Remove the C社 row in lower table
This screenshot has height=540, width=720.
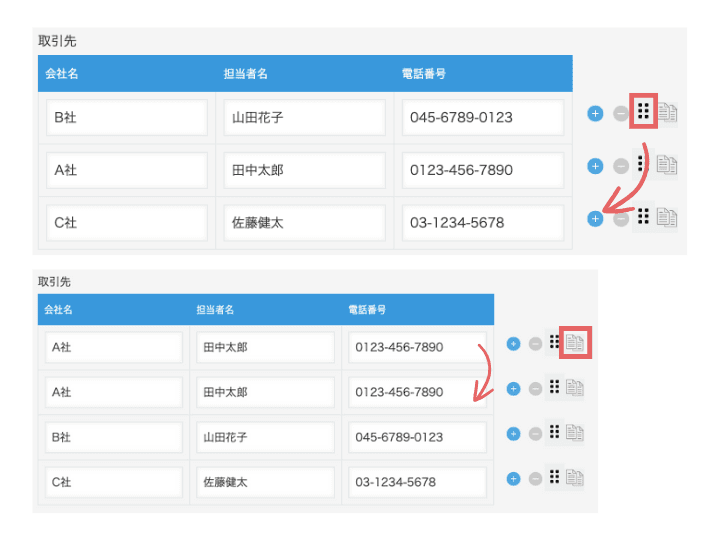pyautogui.click(x=535, y=479)
